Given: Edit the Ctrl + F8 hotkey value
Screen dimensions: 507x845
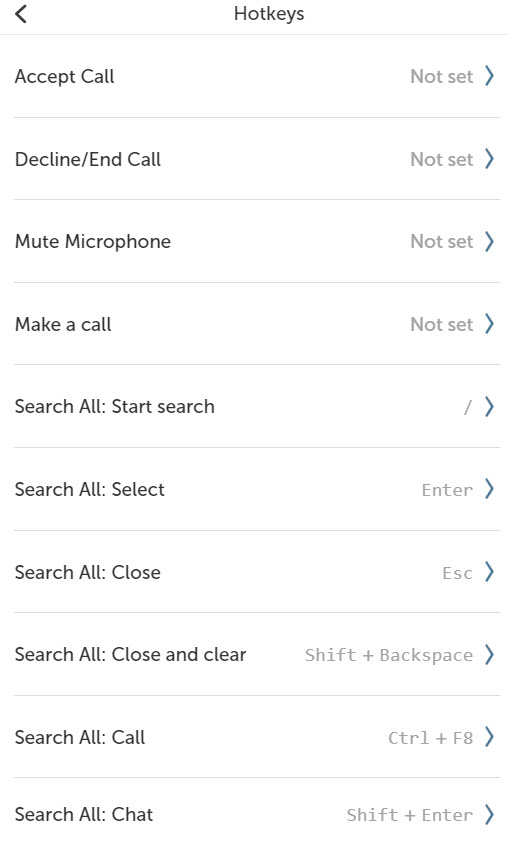Looking at the screenshot, I should 430,737.
